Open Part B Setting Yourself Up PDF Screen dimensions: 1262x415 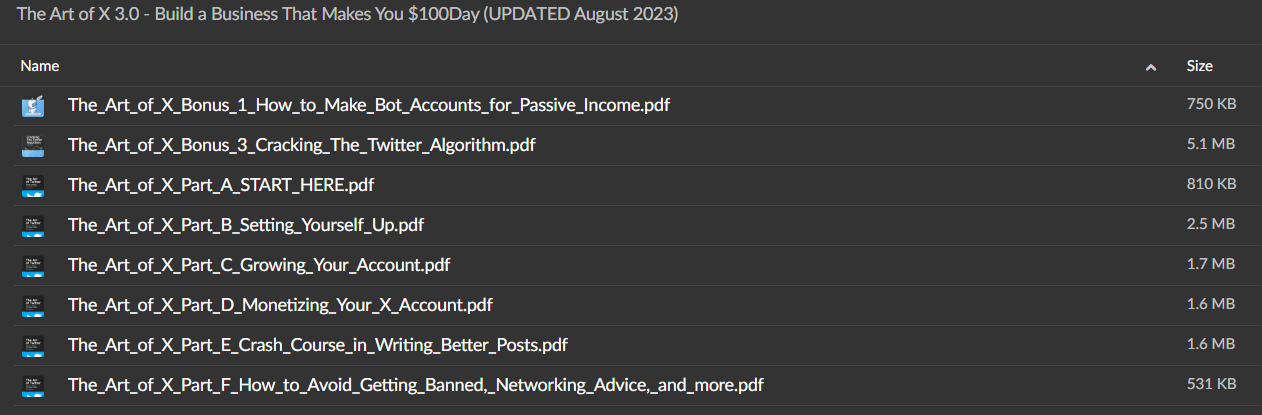[245, 225]
